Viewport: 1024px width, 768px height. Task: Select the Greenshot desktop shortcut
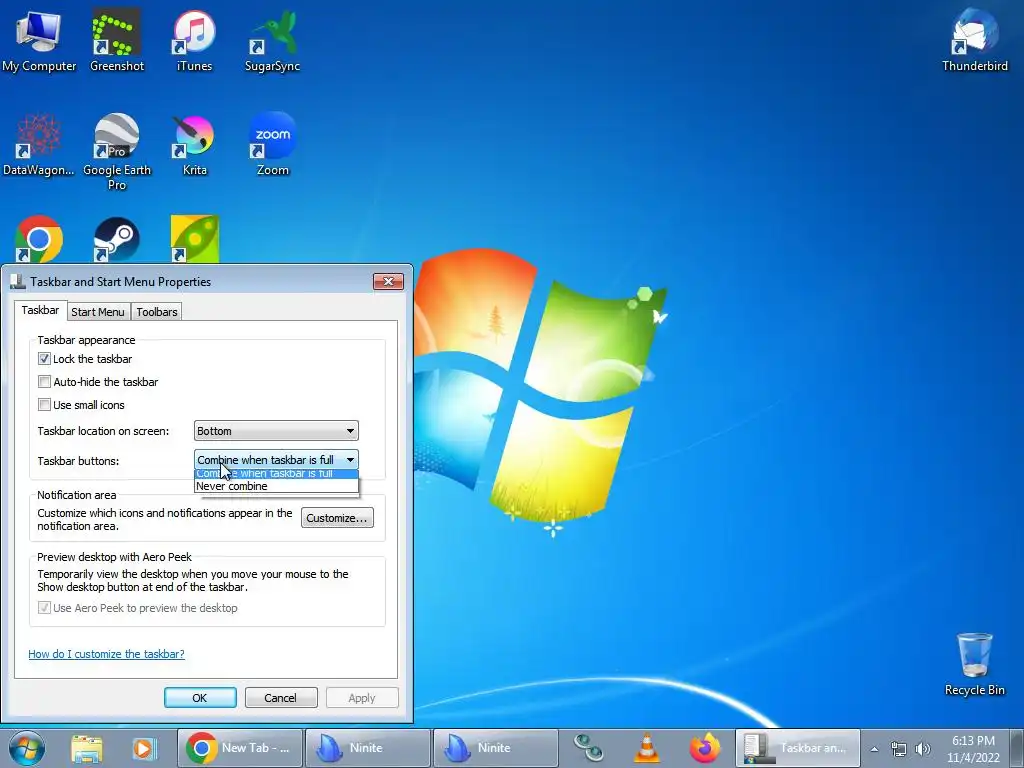coord(116,40)
